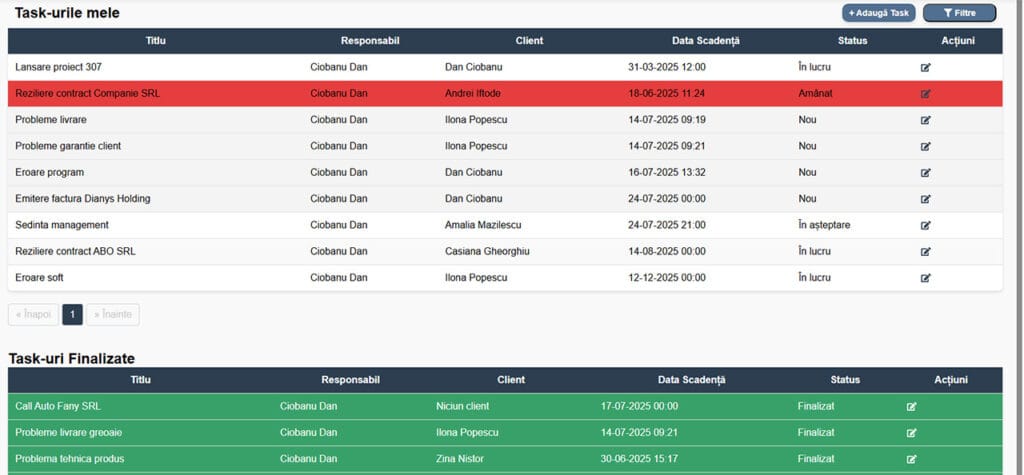Click Status header in Task-urile mele table
Screen dimensions: 1024x475
click(852, 41)
